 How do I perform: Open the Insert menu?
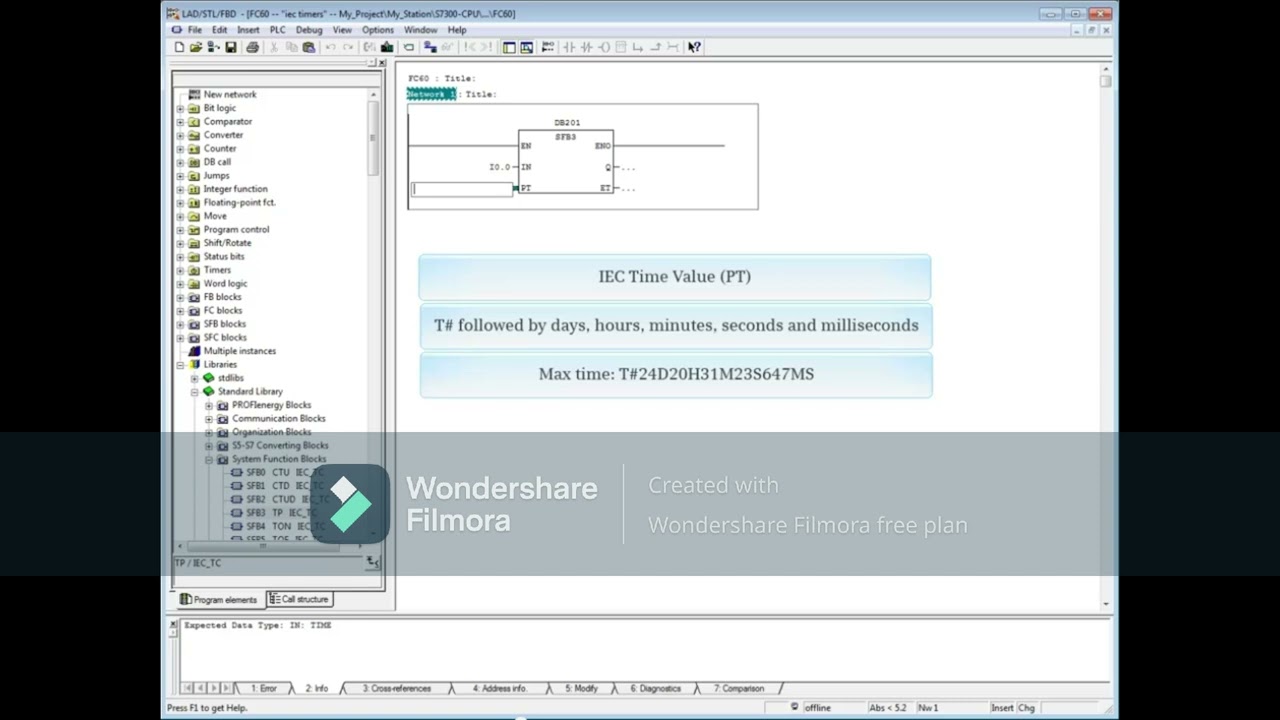[x=248, y=30]
